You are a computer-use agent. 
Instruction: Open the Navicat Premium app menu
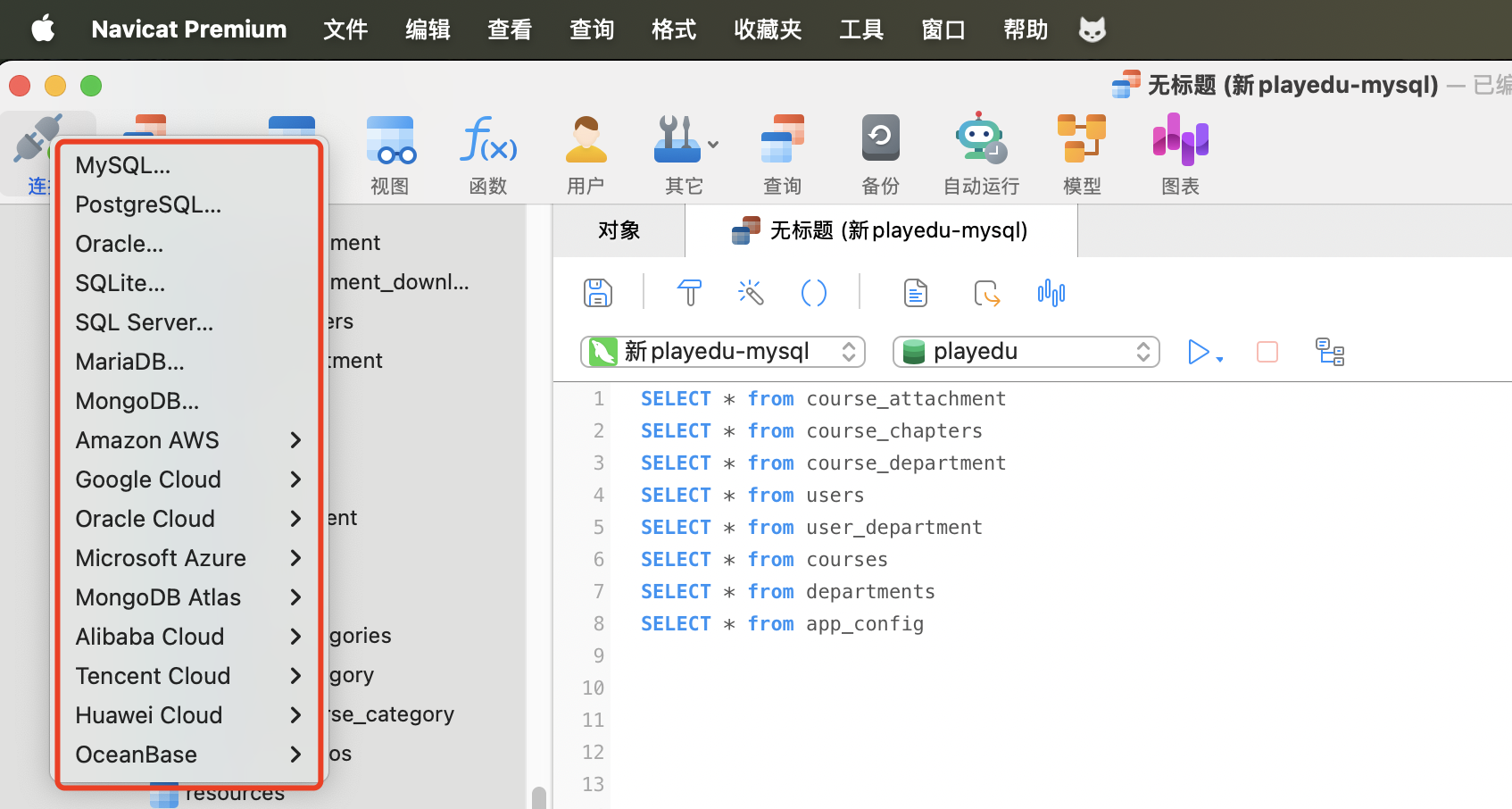(189, 29)
